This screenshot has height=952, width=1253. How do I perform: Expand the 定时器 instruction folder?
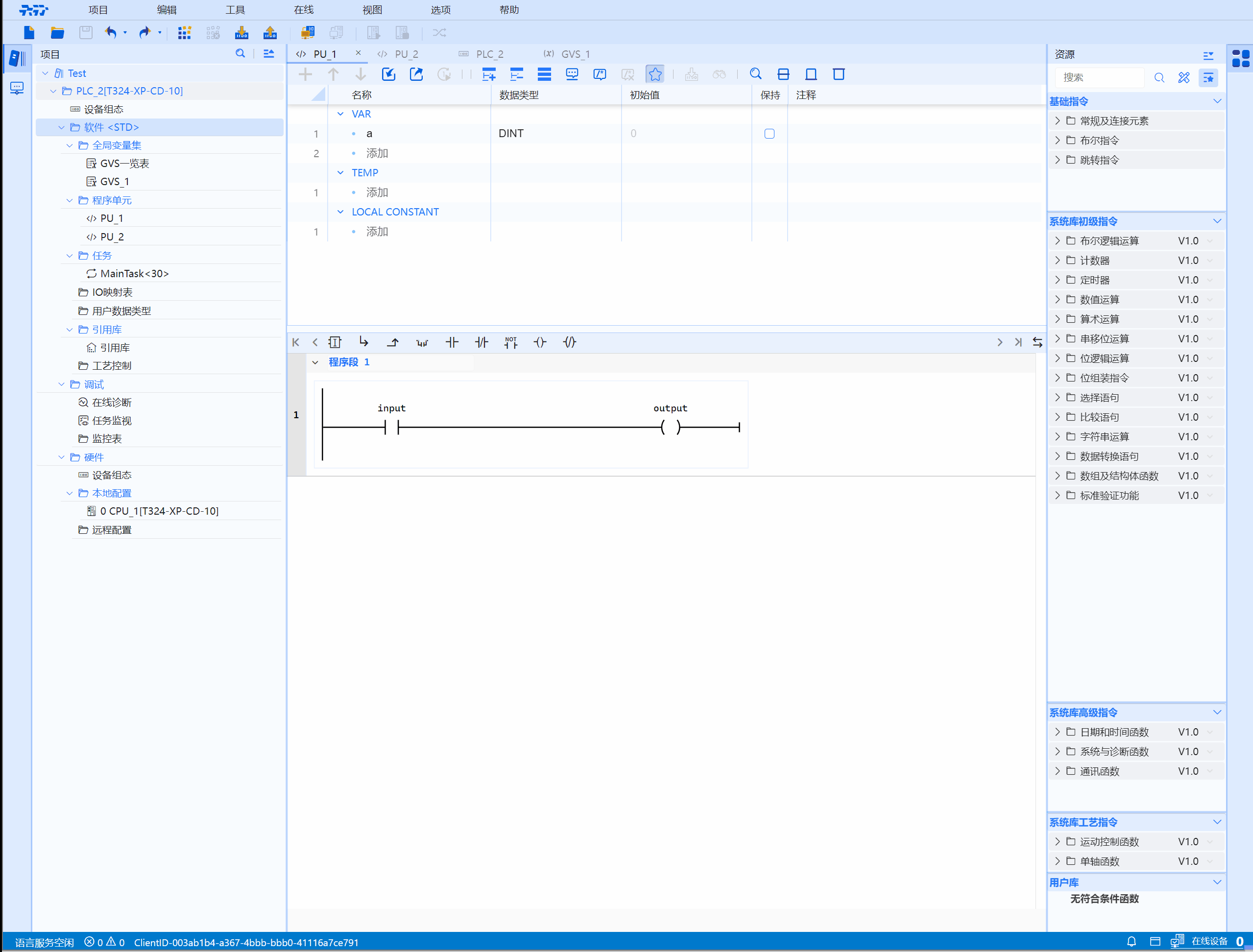click(1058, 280)
